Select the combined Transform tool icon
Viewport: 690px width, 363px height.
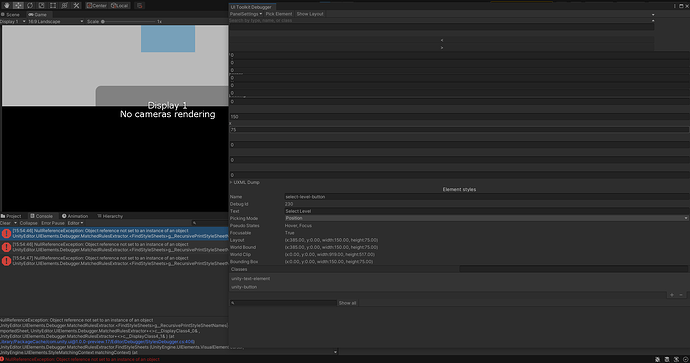pyautogui.click(x=64, y=5)
